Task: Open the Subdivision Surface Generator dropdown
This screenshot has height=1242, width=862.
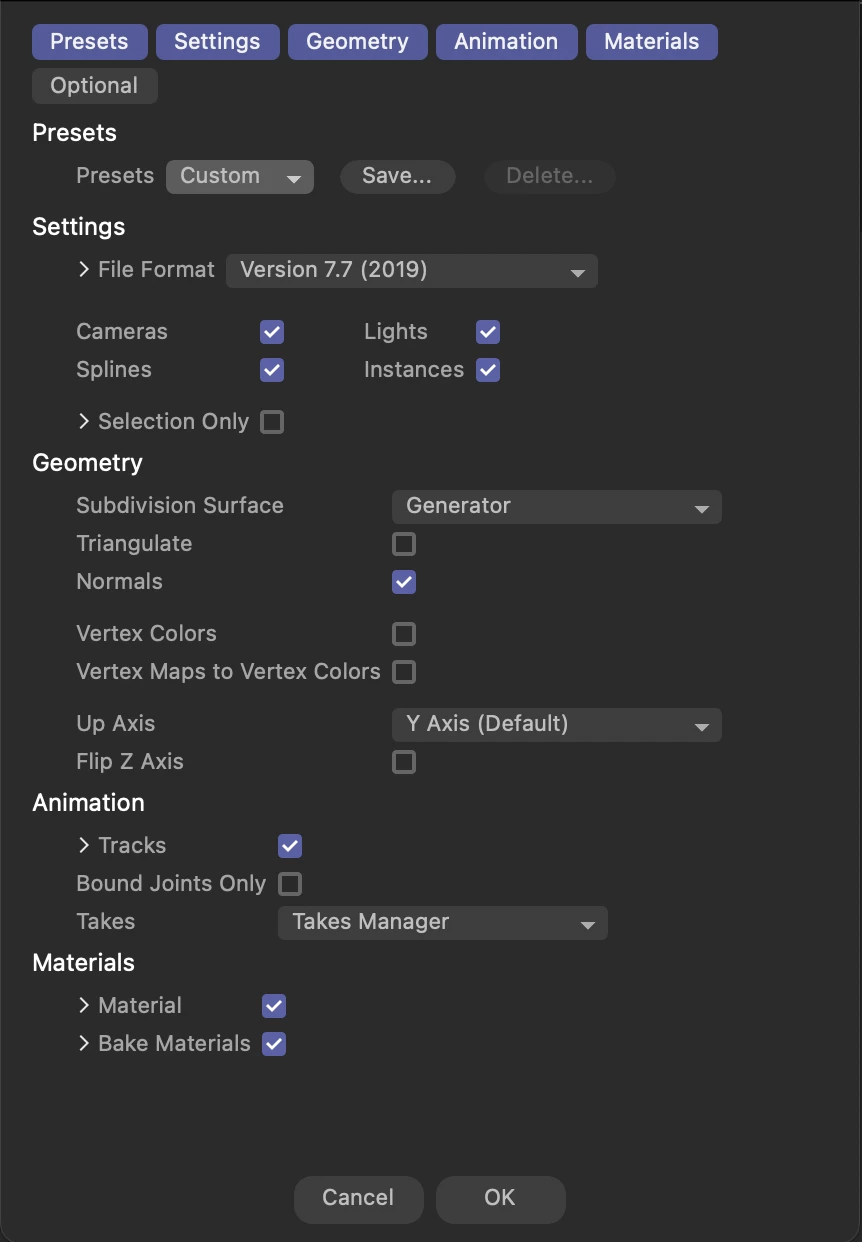Action: [556, 507]
